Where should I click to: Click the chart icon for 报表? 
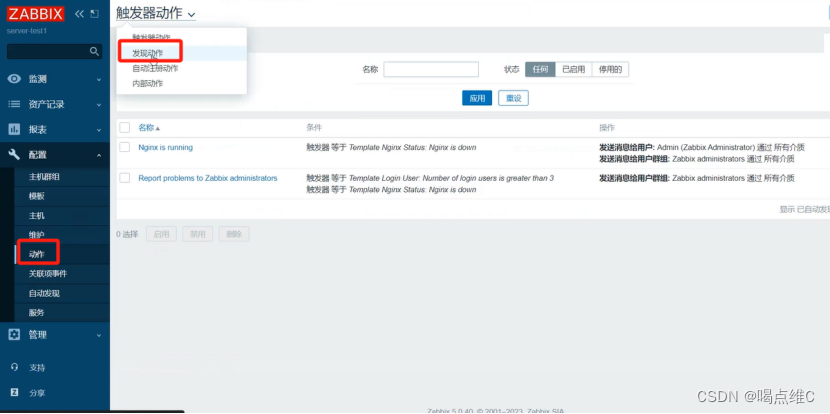tap(14, 129)
